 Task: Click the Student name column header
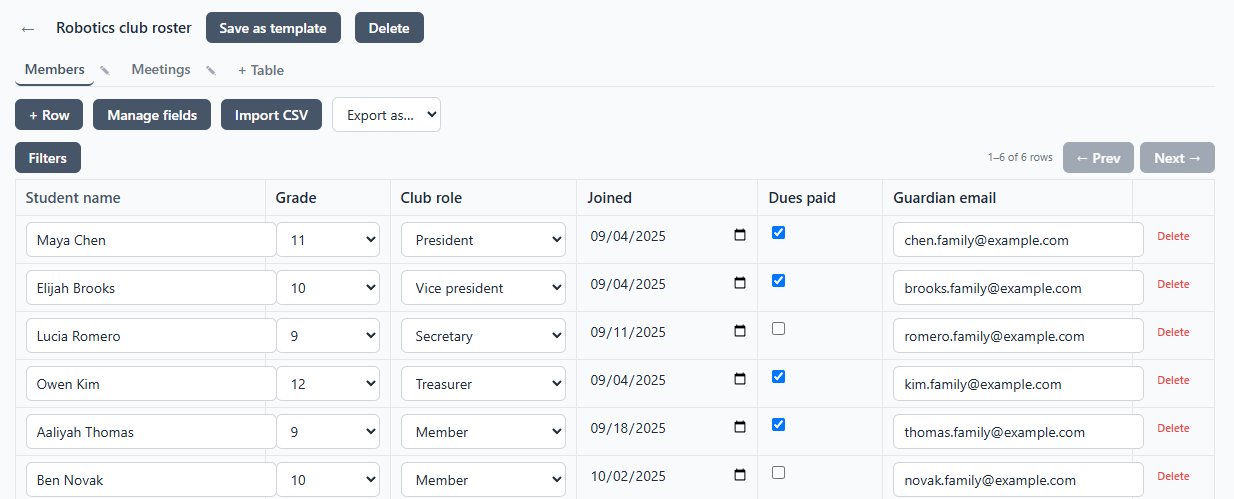(x=140, y=198)
